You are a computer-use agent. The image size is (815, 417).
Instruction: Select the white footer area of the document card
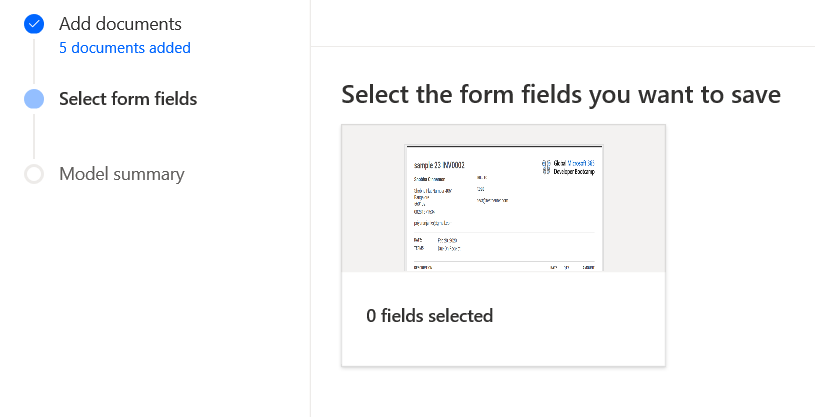tap(503, 319)
